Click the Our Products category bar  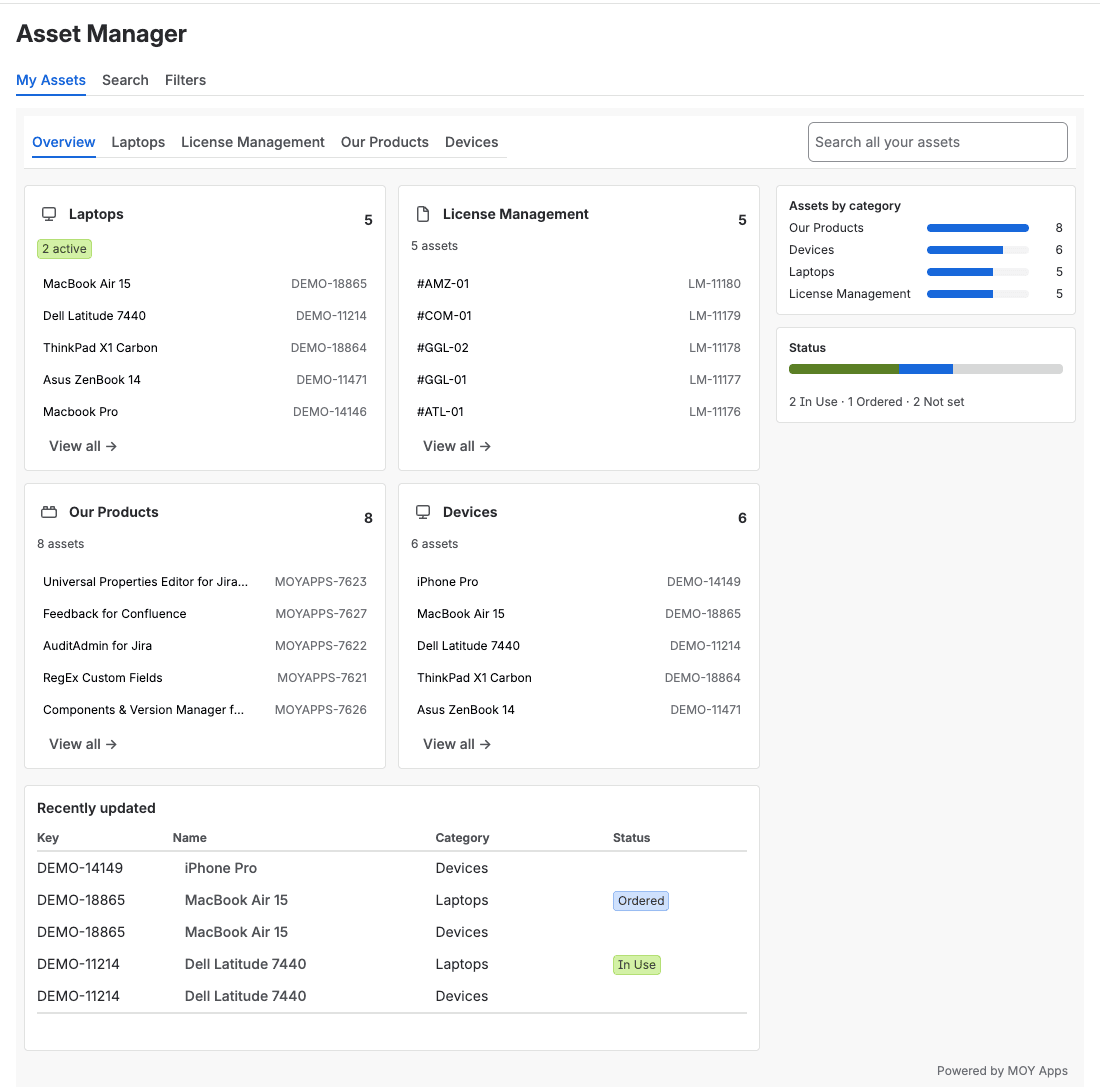coord(978,228)
